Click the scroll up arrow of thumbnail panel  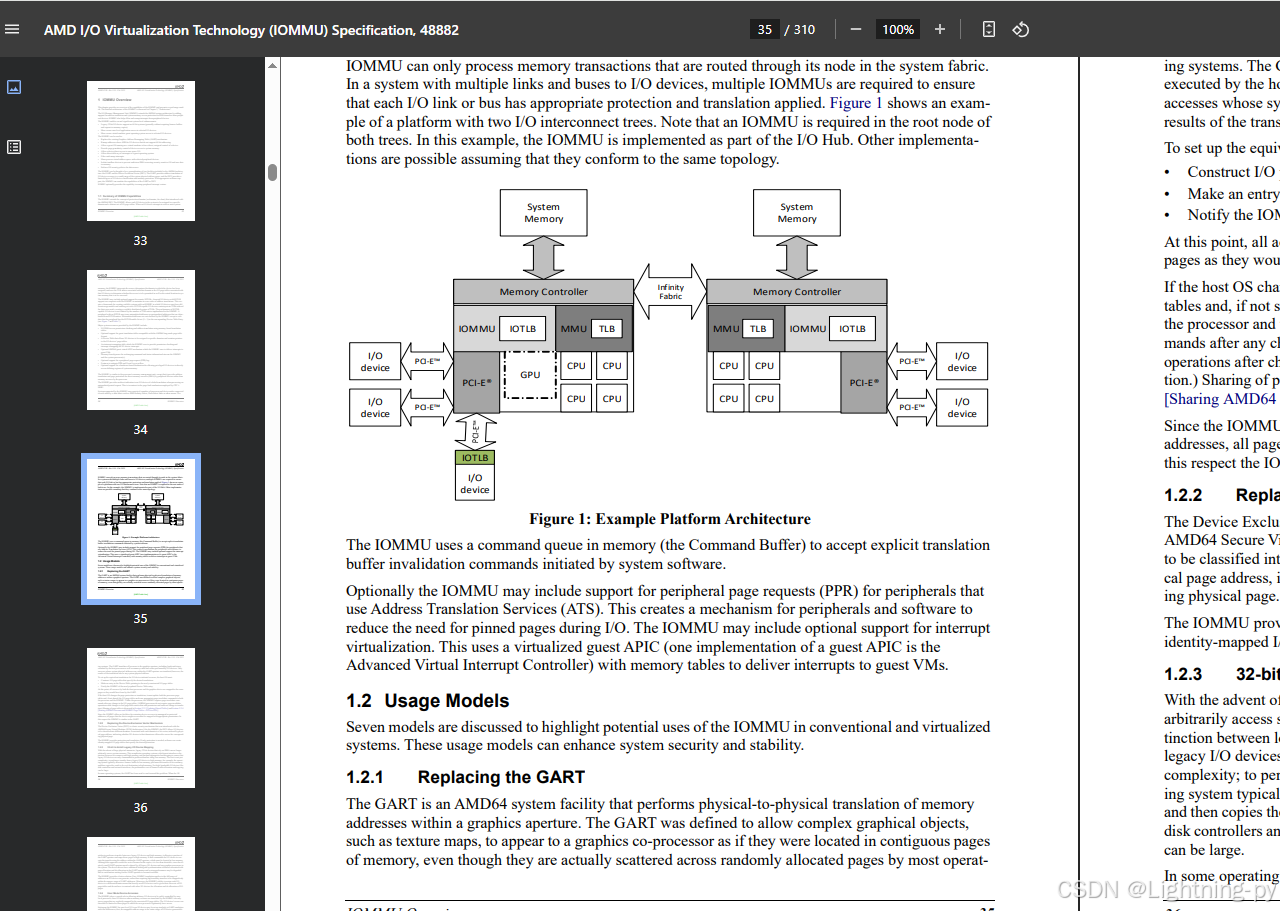click(x=272, y=65)
